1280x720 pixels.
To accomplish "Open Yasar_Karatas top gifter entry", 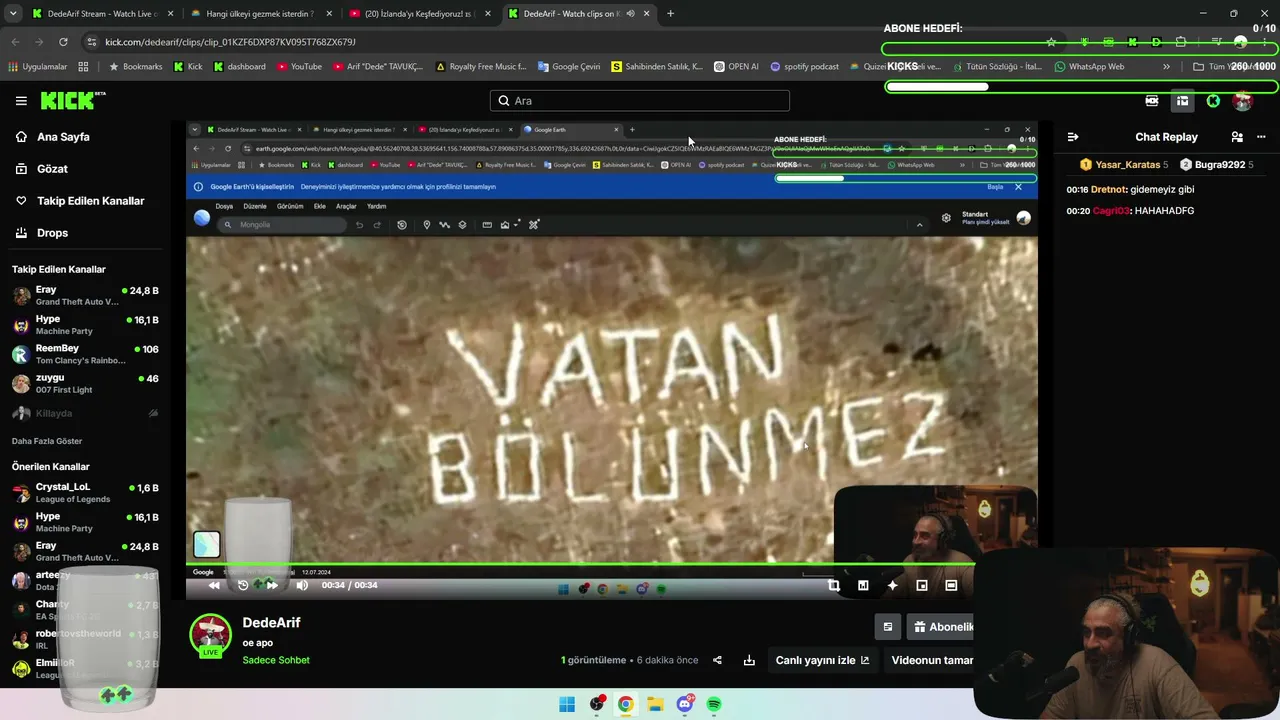I will (x=1124, y=165).
